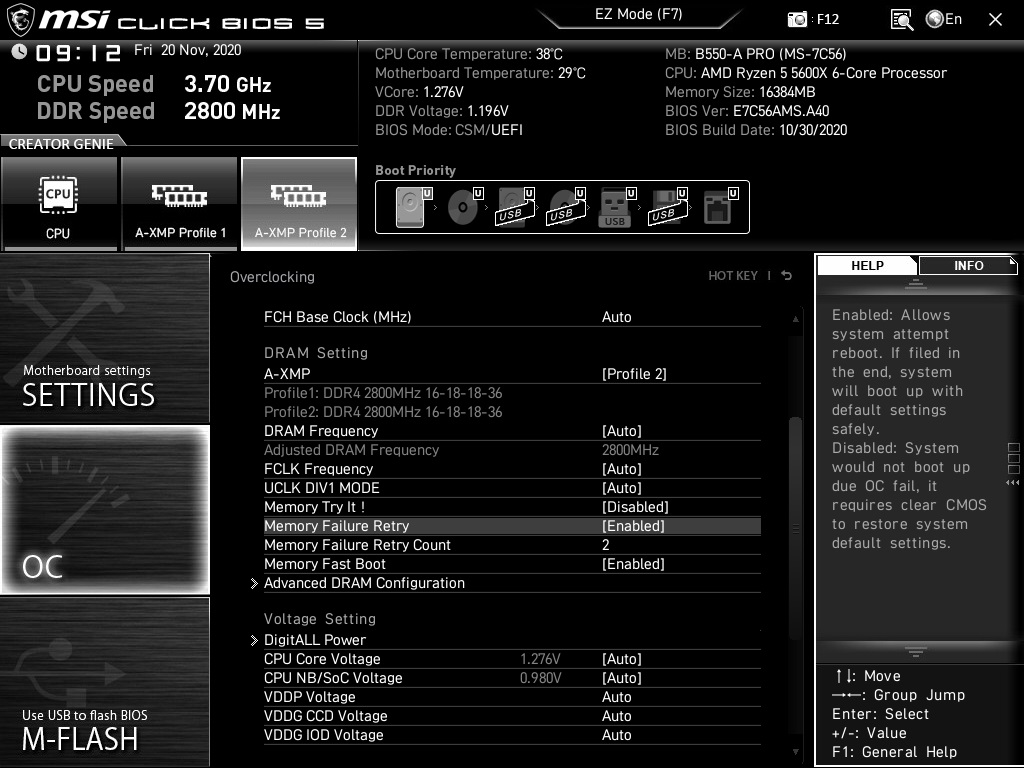Click the clock icon beside the time
This screenshot has width=1024, height=768.
tap(19, 52)
